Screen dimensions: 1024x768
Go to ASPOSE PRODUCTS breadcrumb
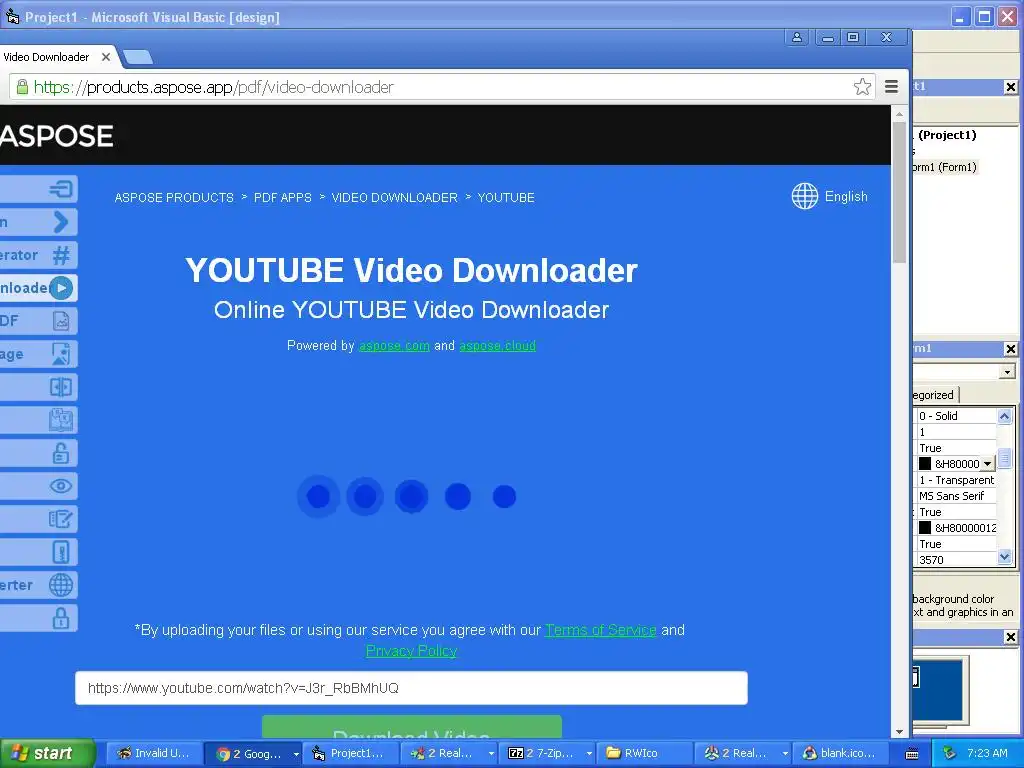174,197
